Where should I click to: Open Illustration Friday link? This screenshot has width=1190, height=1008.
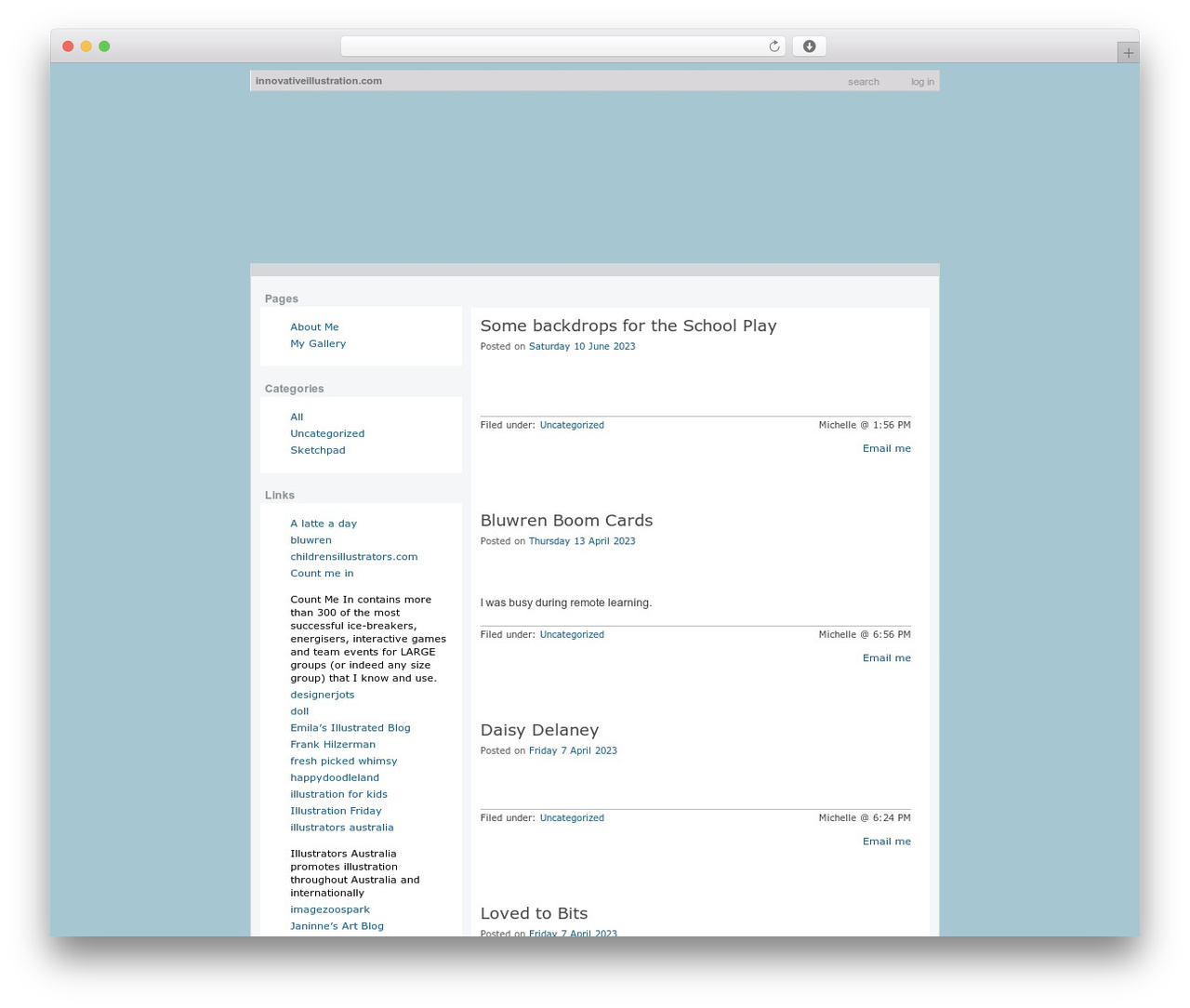click(x=336, y=812)
